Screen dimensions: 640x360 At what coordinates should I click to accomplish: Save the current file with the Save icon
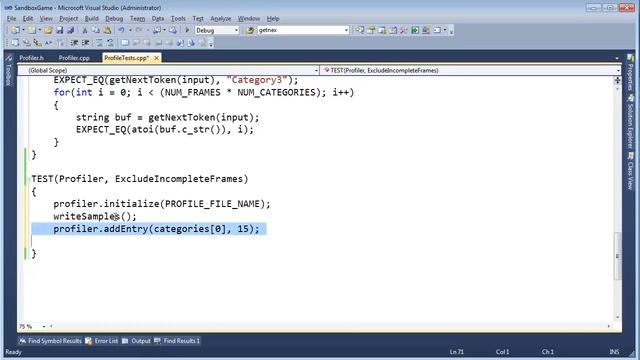60,30
